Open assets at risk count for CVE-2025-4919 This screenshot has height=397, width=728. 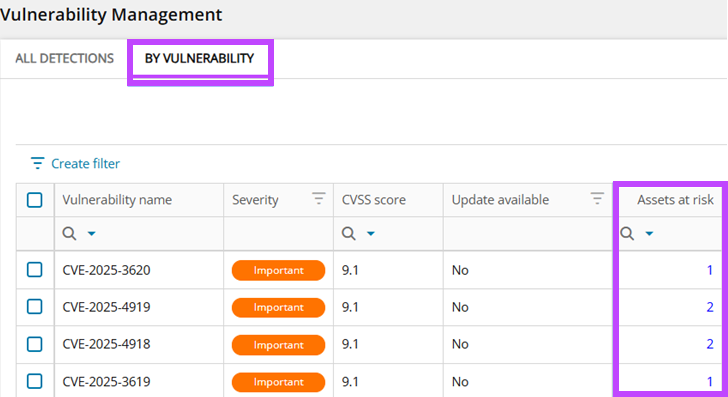710,307
